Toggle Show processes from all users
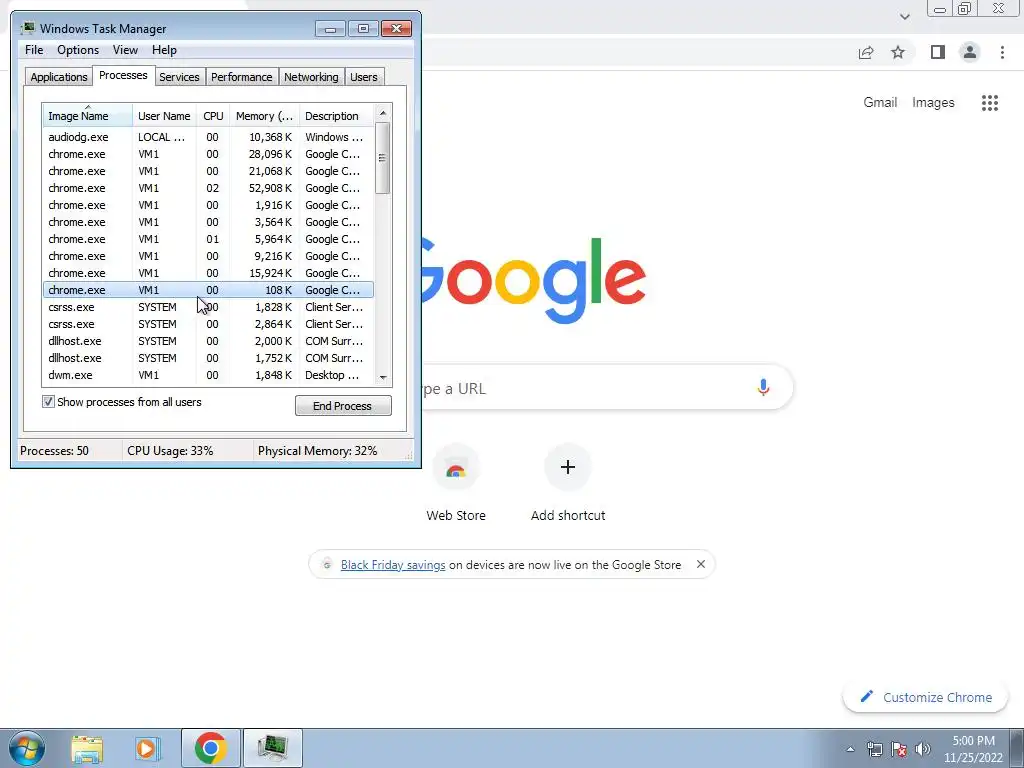This screenshot has height=768, width=1024. point(48,402)
